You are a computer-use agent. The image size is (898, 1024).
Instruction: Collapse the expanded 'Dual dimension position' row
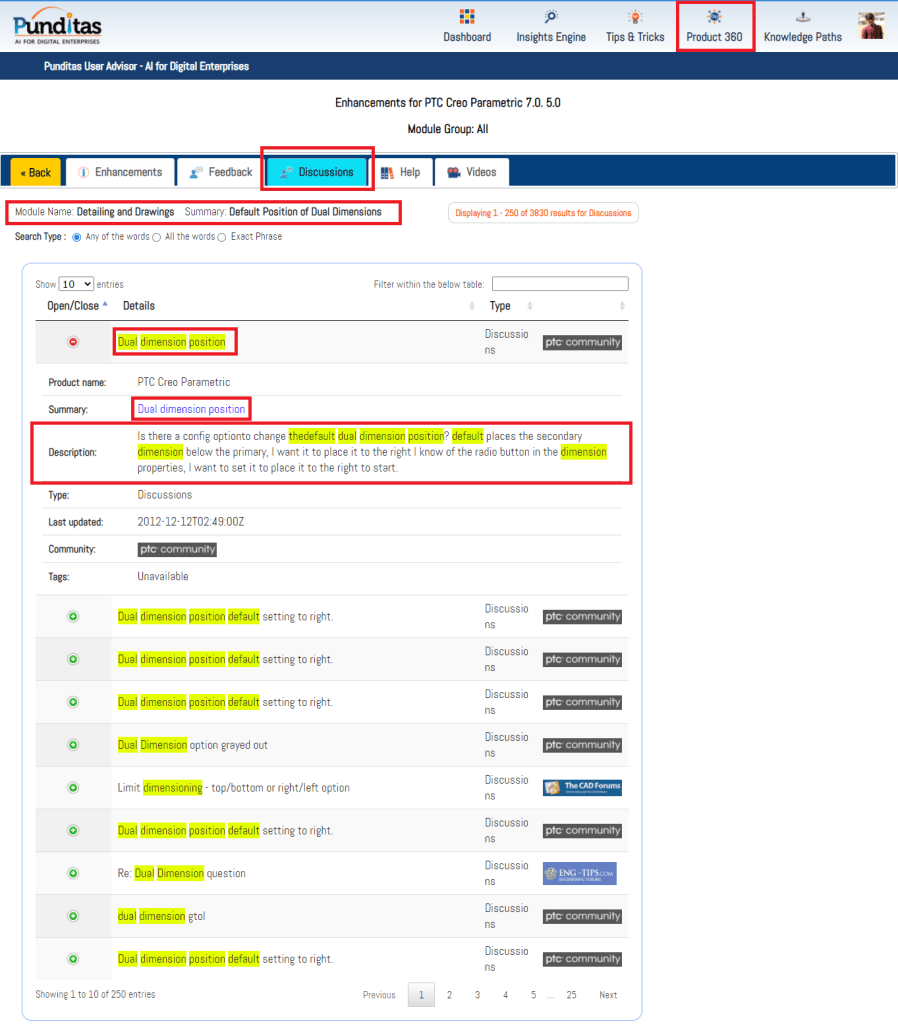click(73, 342)
